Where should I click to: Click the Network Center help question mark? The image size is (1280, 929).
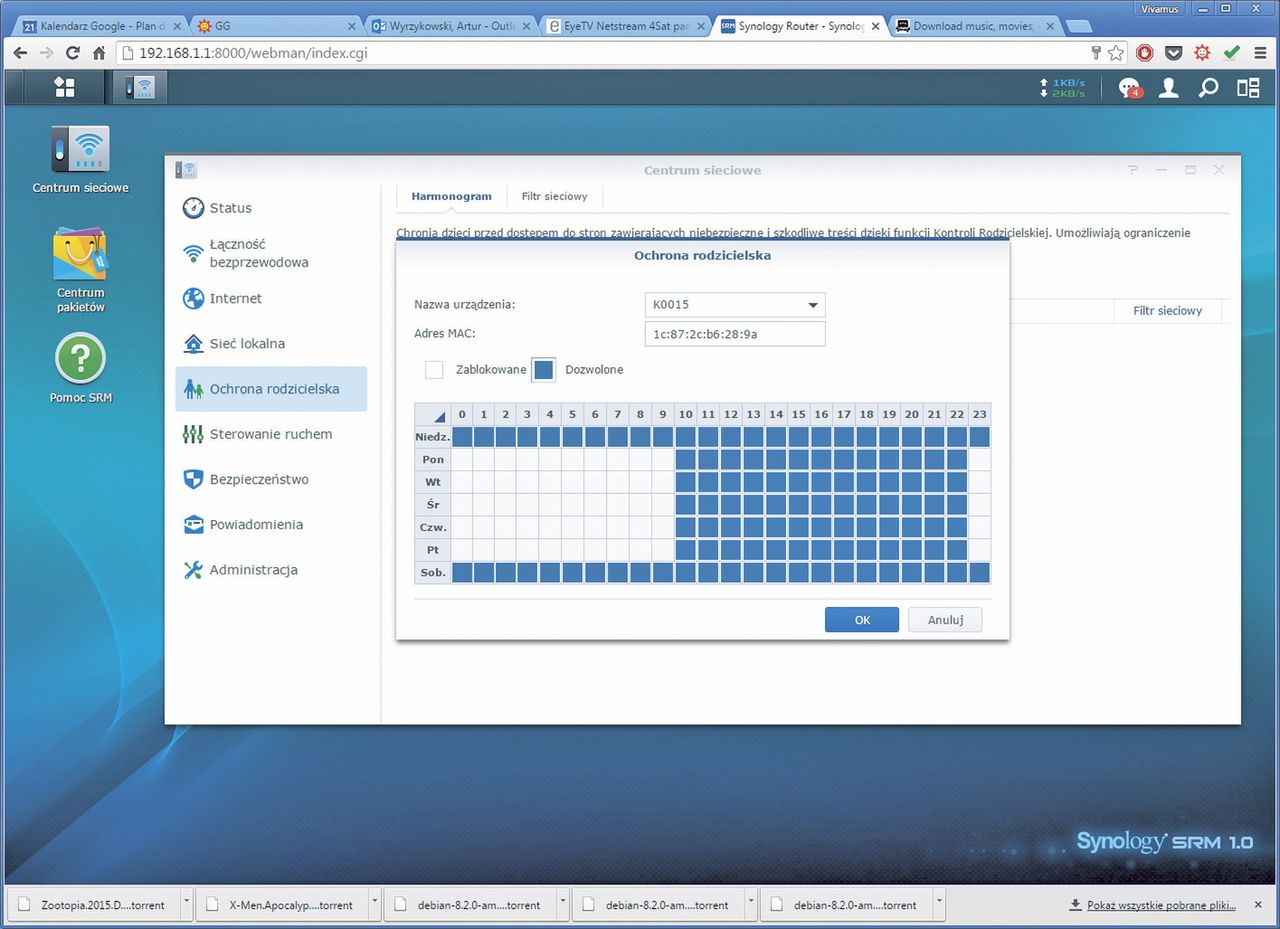[1133, 170]
